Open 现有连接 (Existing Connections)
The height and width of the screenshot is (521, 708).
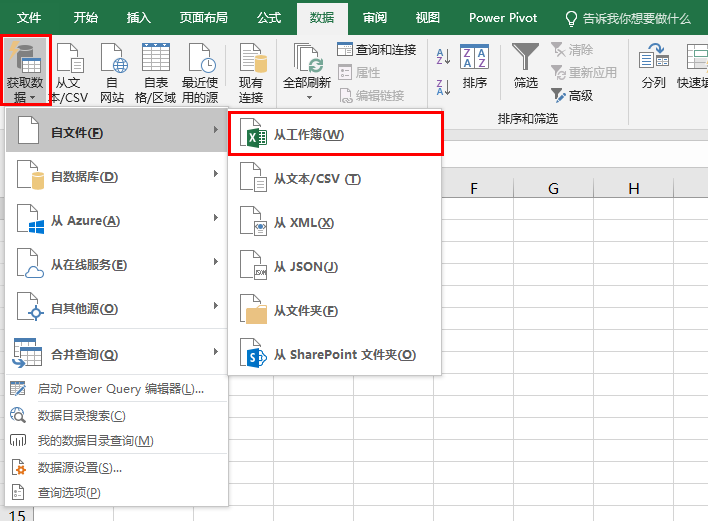point(251,72)
